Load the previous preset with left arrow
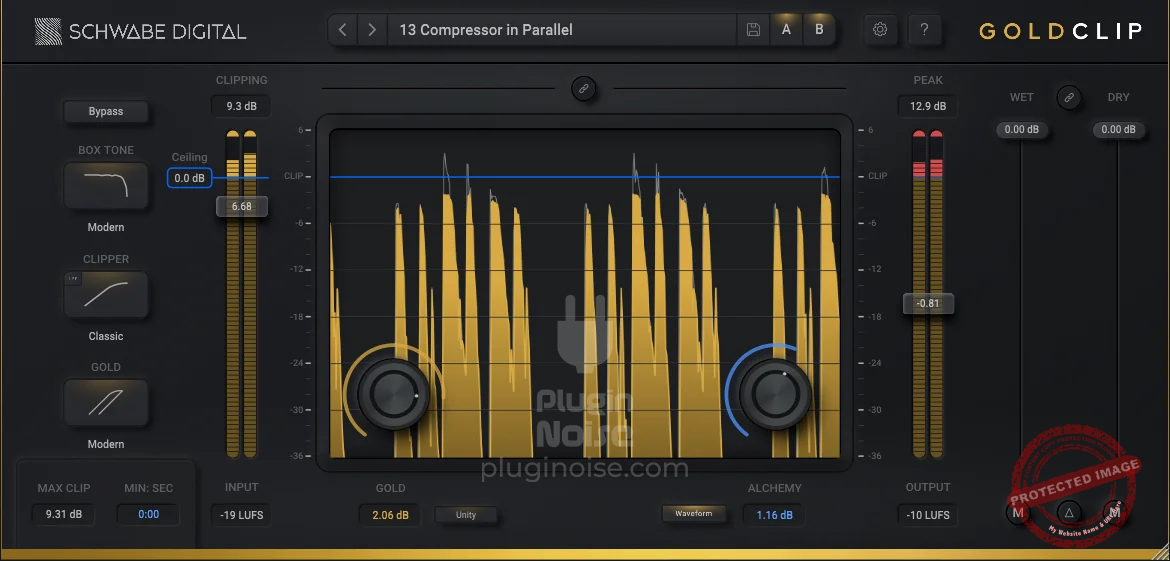Viewport: 1170px width, 561px height. click(342, 30)
